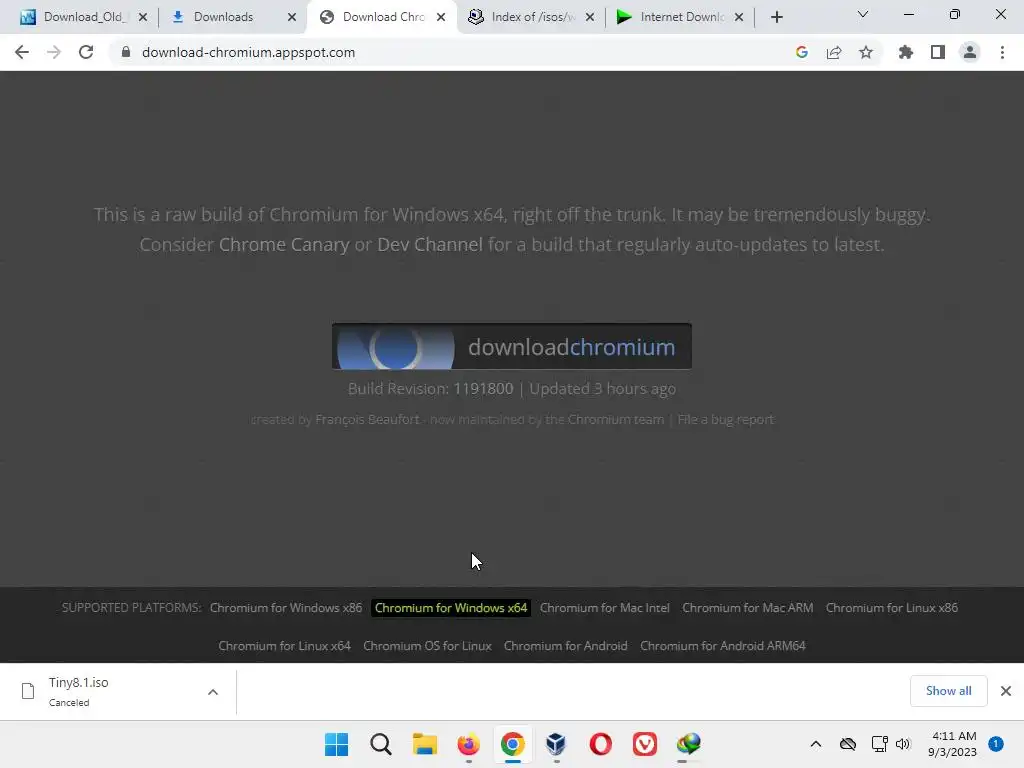Select Chromium OS for Linux
This screenshot has height=768, width=1024.
pos(427,646)
